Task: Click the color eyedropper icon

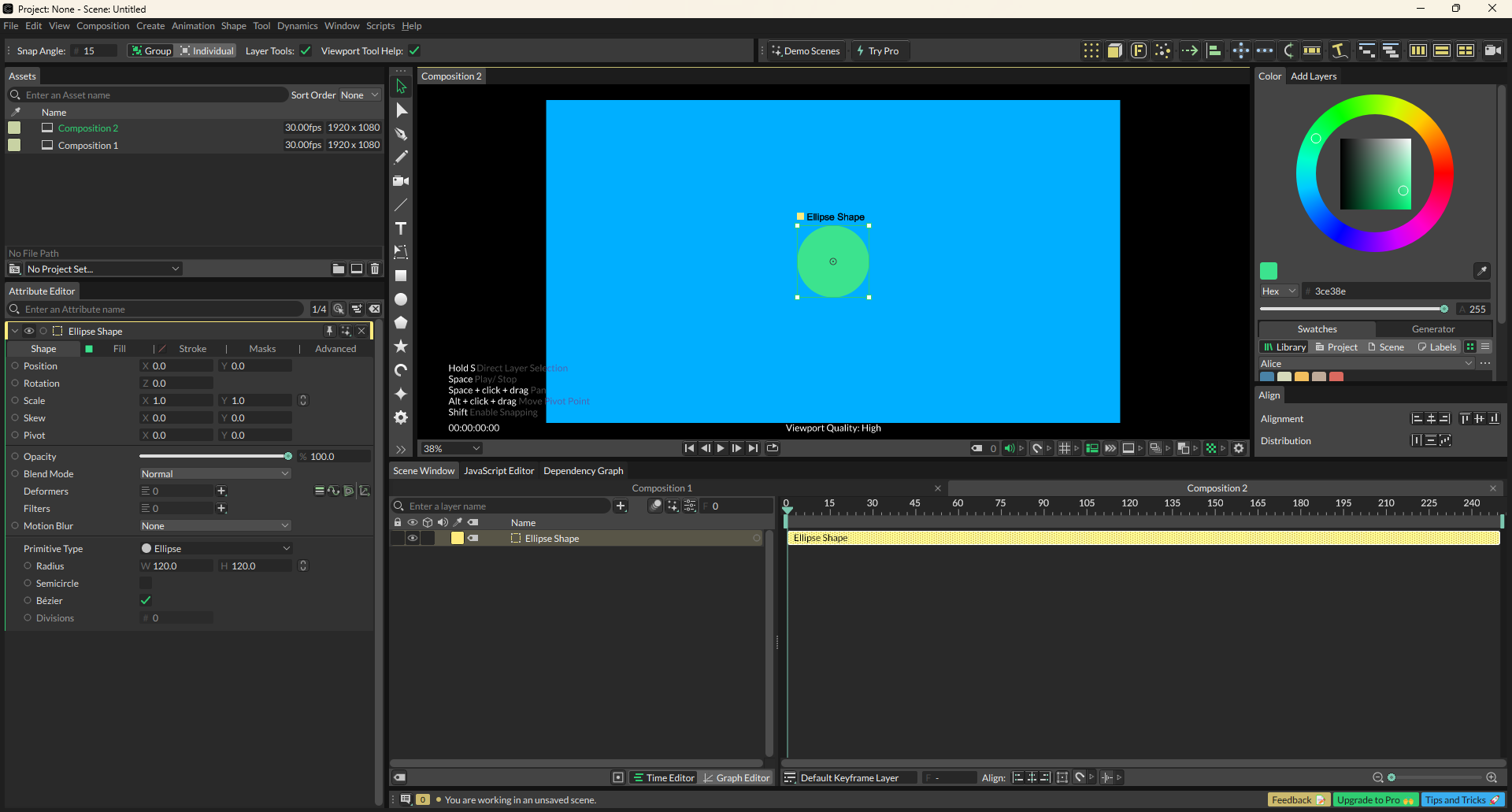Action: pyautogui.click(x=1481, y=271)
